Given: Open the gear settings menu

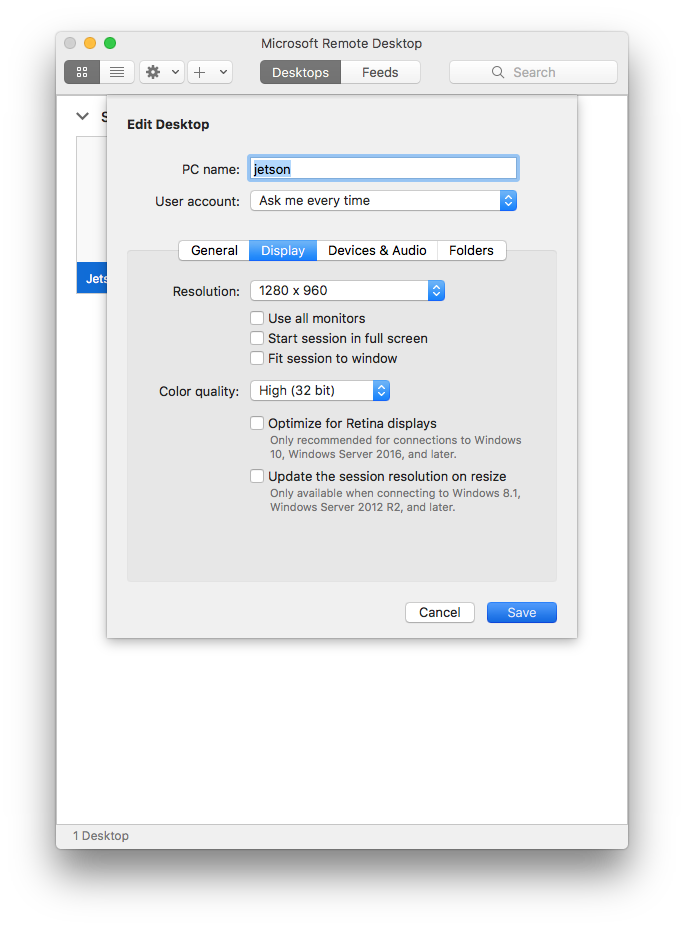Looking at the screenshot, I should [162, 72].
